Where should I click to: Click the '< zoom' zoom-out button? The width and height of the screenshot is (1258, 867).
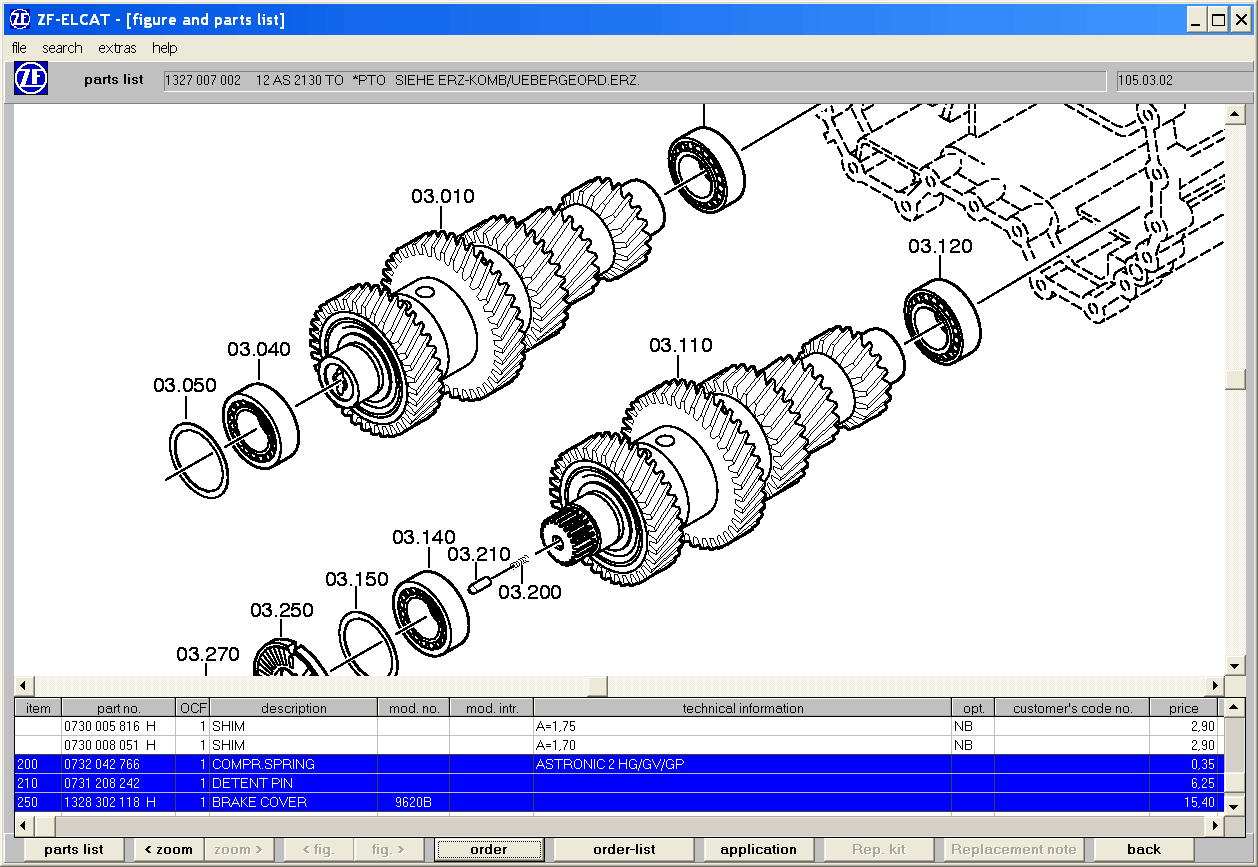click(168, 850)
